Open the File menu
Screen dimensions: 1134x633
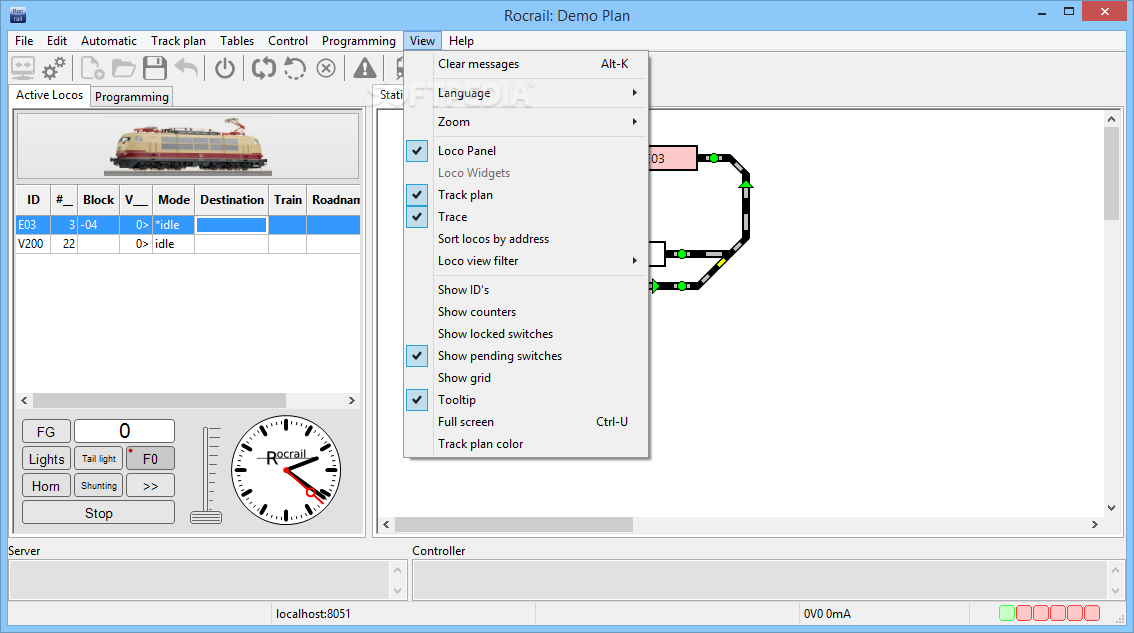pos(24,41)
